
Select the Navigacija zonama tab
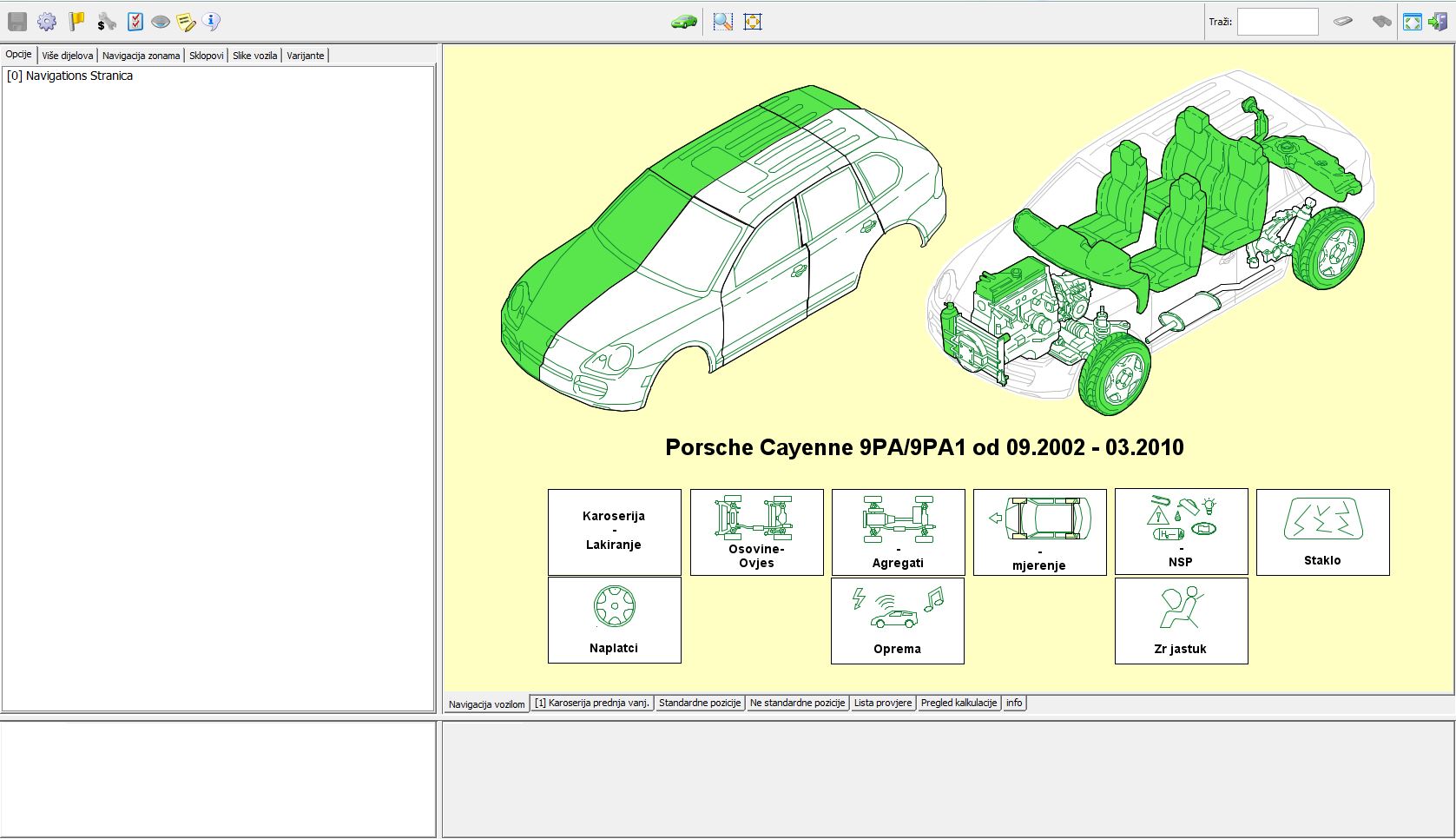tap(141, 56)
